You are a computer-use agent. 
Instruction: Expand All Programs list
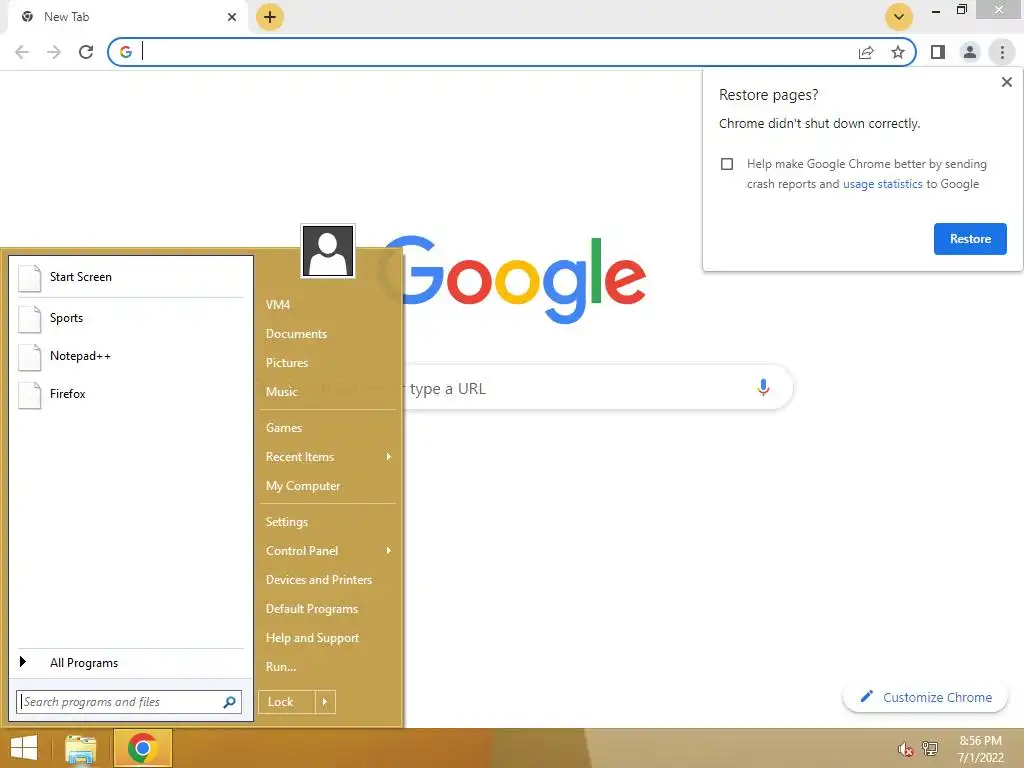pyautogui.click(x=131, y=663)
